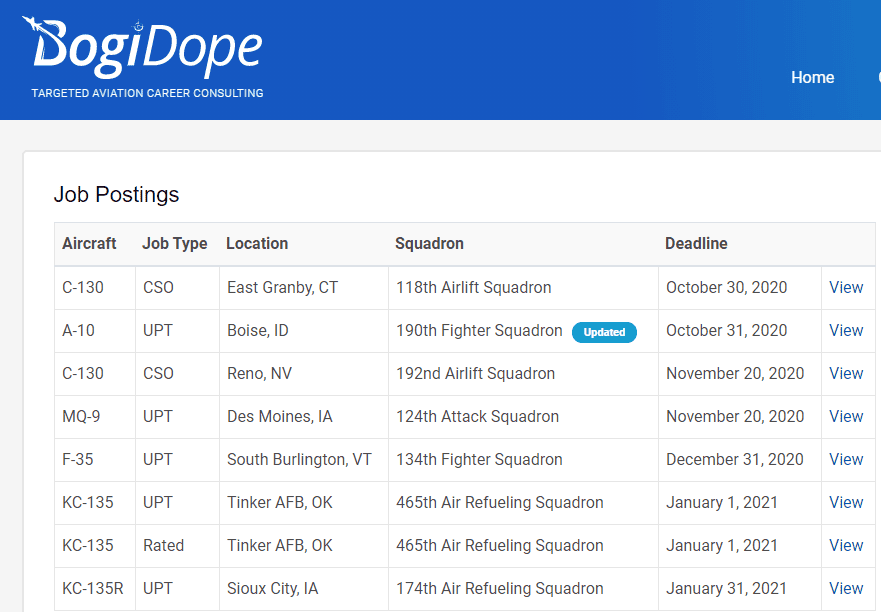
Task: Click the Job Type column header
Action: click(175, 243)
